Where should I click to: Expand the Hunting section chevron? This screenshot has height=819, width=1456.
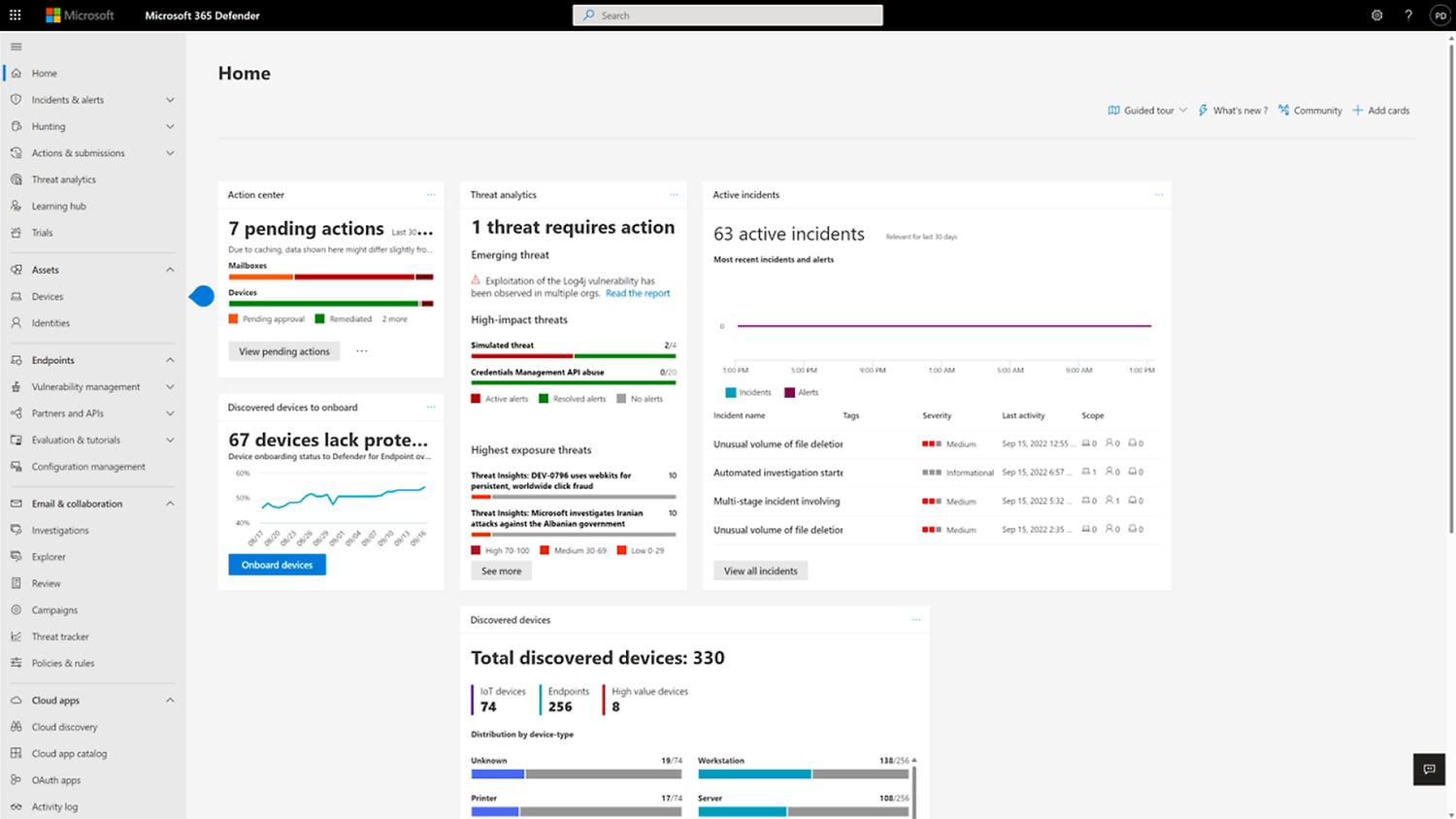point(170,126)
